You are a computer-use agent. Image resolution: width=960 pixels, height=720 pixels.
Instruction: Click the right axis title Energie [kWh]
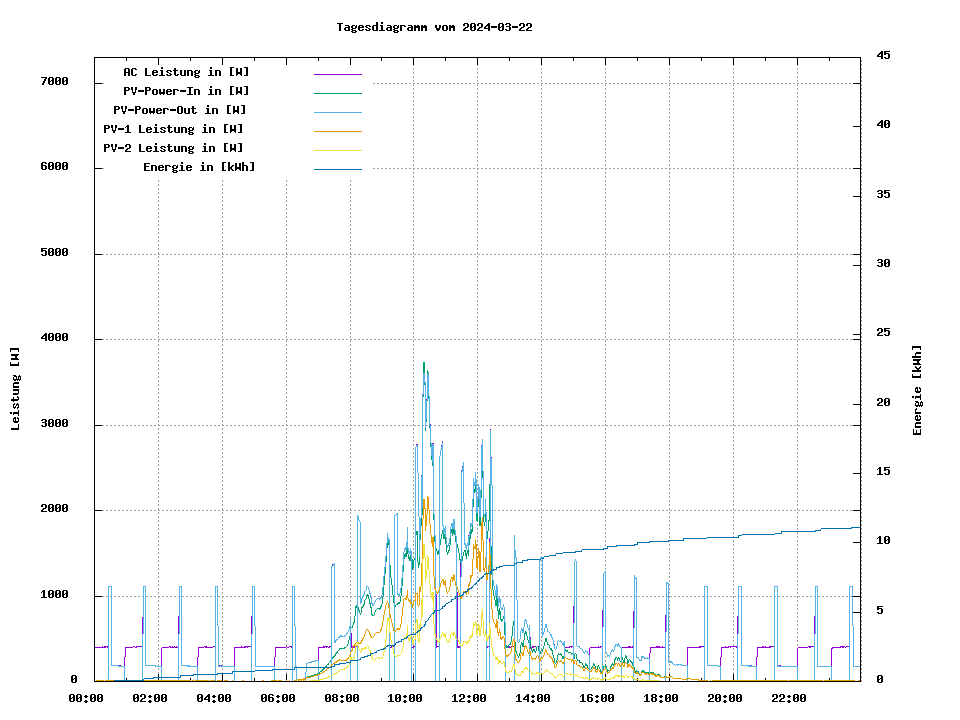917,390
